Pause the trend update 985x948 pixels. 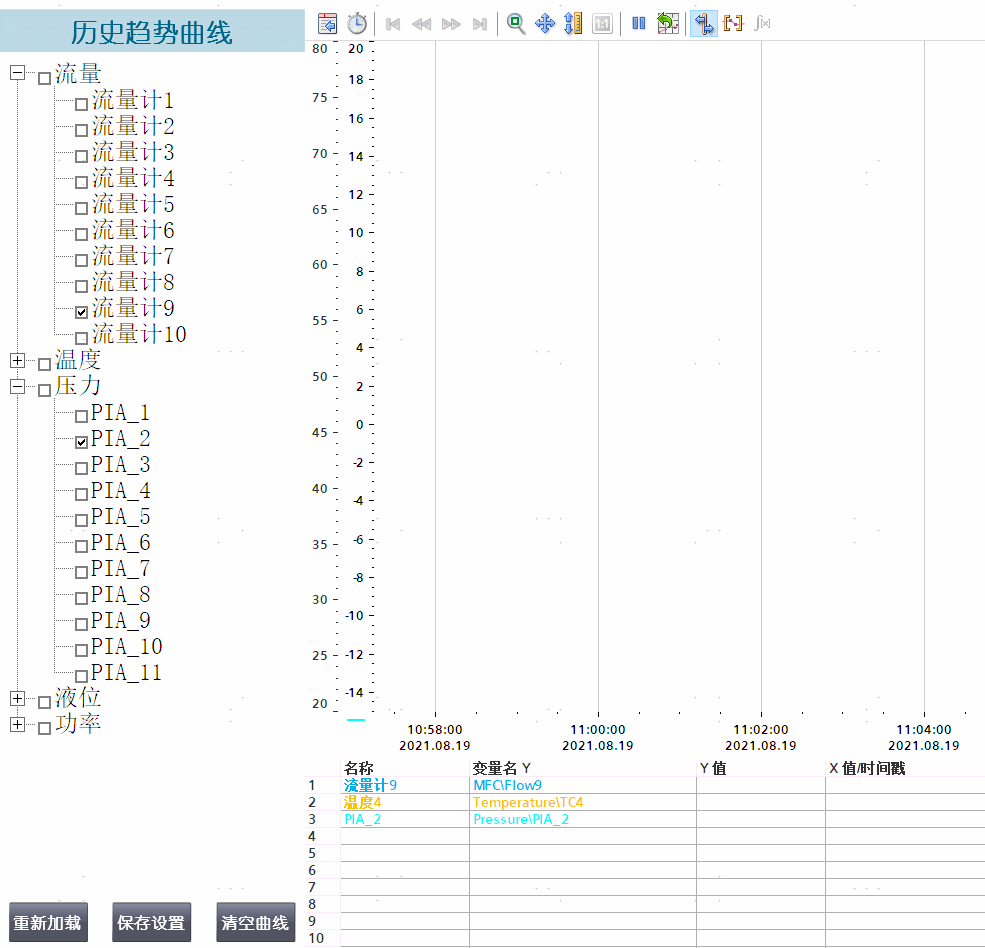[639, 24]
